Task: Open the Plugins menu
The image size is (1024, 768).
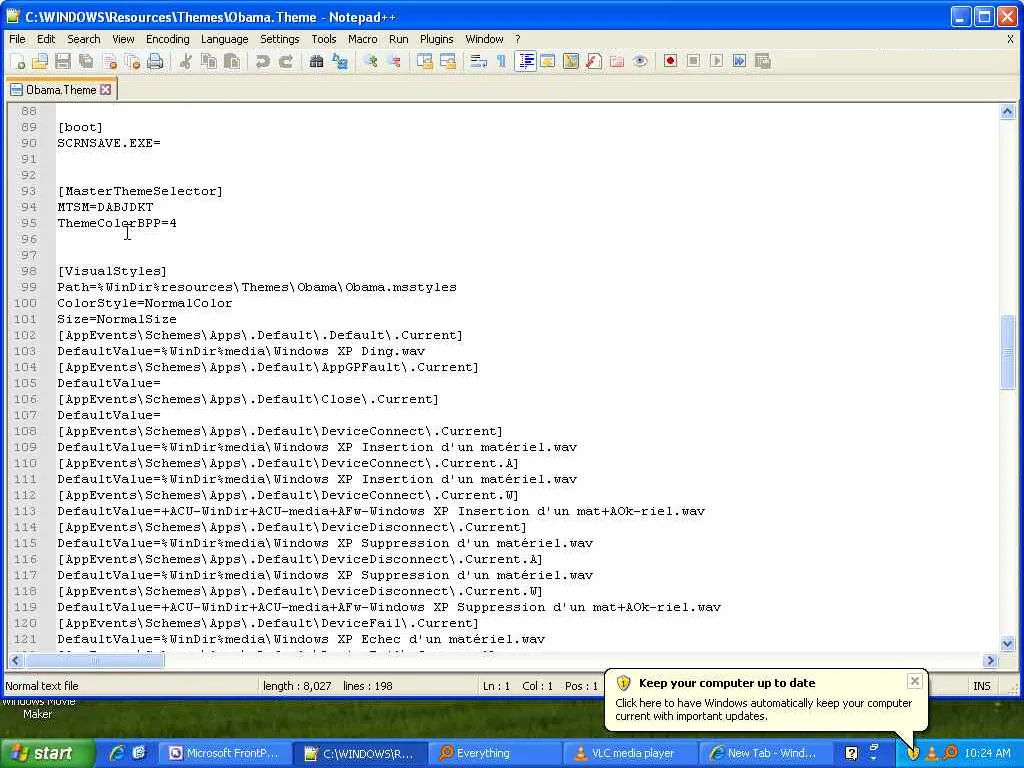Action: click(436, 39)
